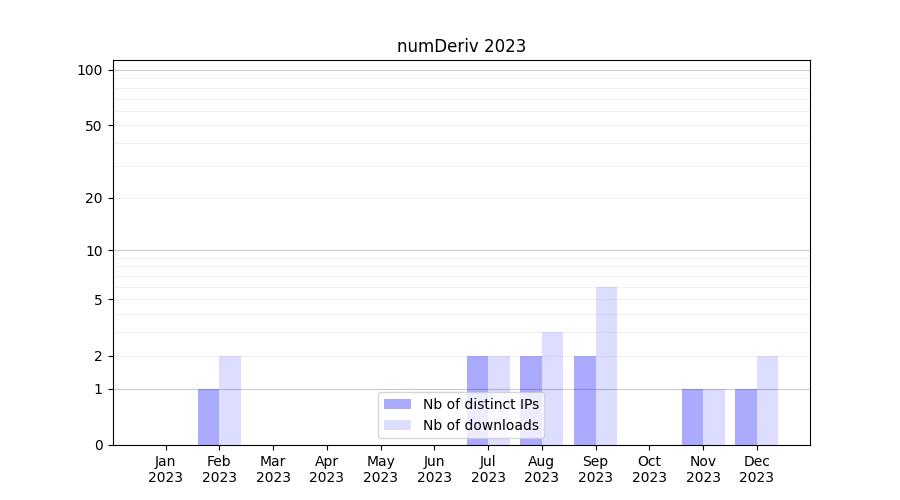
Task: Click the 'Oct 2023' x-axis label
Action: 649,469
